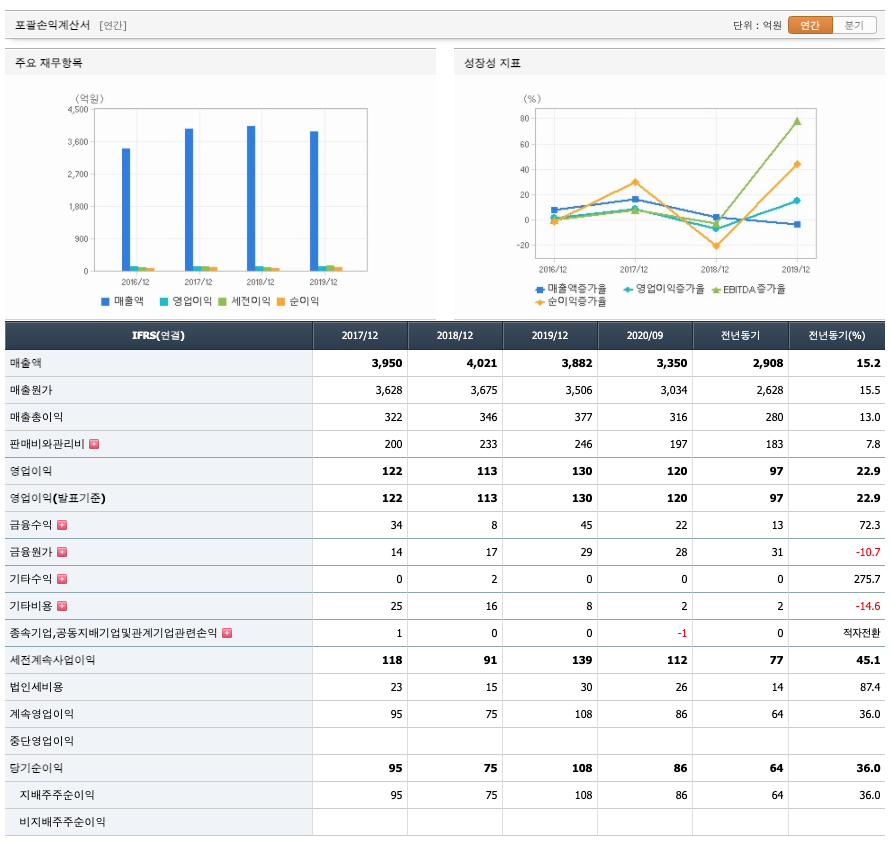The width and height of the screenshot is (890, 844).
Task: Select the 2019/12 column header
Action: coord(550,335)
